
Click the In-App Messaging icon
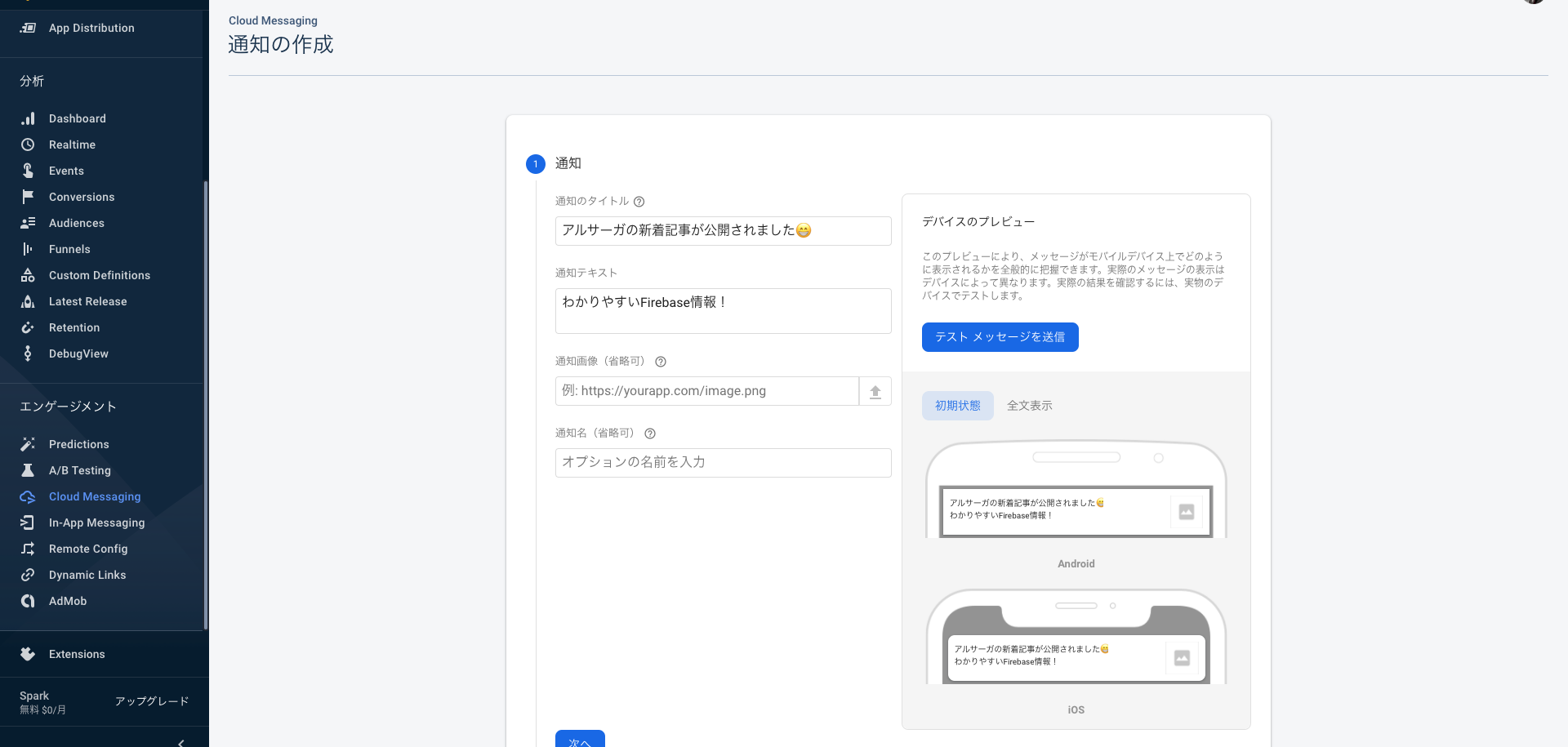(28, 522)
